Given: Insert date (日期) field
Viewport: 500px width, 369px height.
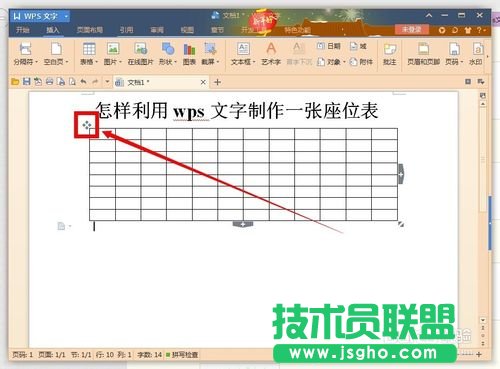Looking at the screenshot, I should [x=329, y=46].
